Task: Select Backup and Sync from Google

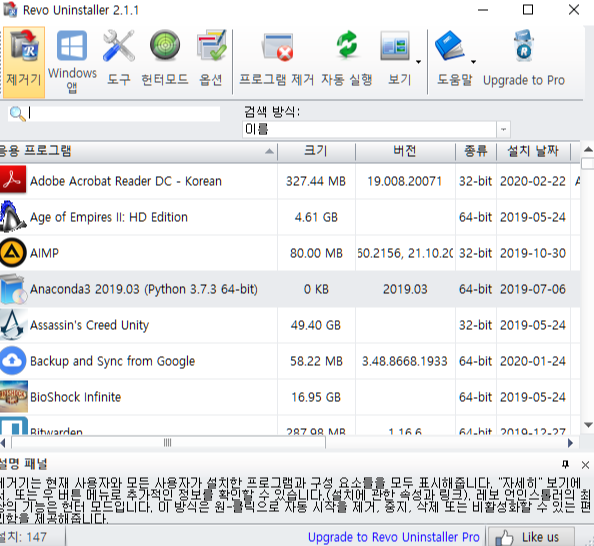Action: 113,361
